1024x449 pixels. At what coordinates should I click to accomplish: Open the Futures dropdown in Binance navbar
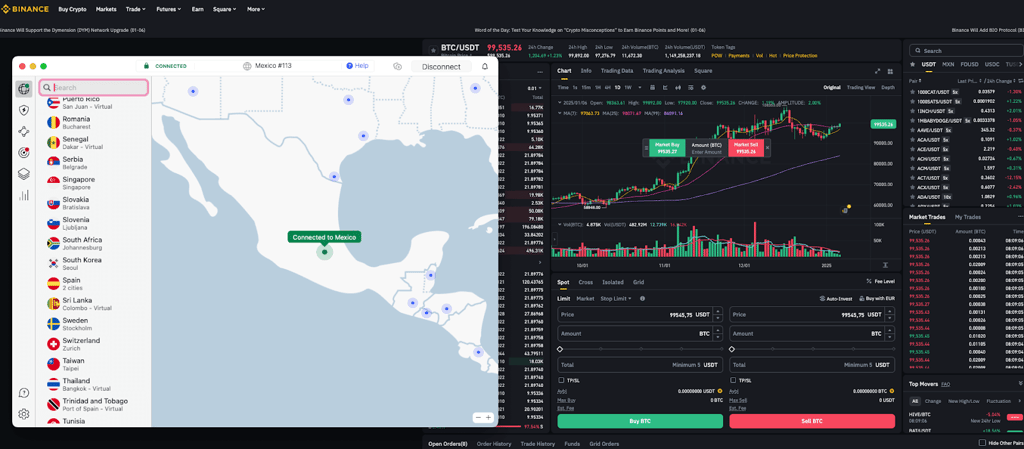click(x=170, y=9)
